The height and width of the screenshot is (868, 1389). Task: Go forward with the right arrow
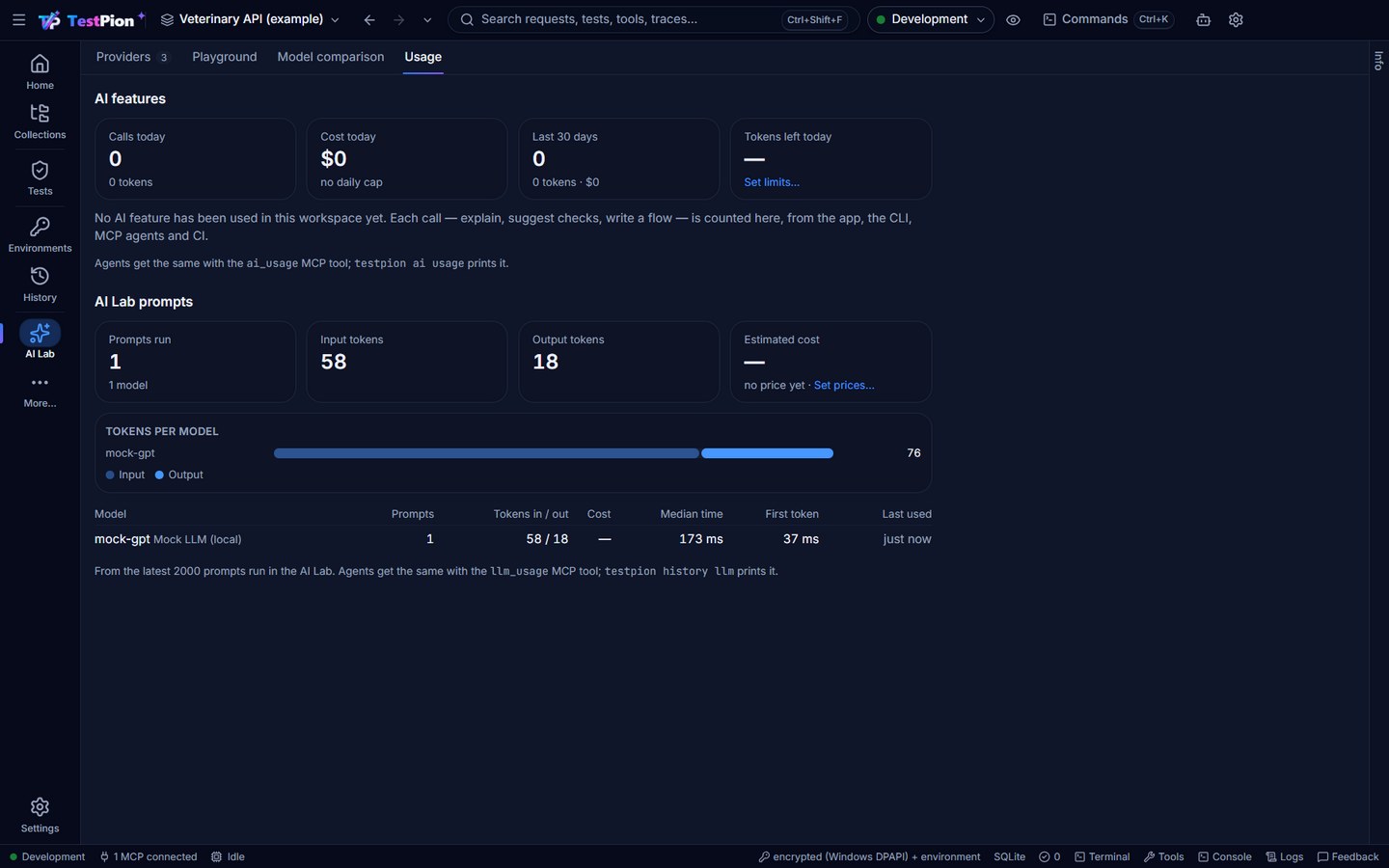coord(398,19)
